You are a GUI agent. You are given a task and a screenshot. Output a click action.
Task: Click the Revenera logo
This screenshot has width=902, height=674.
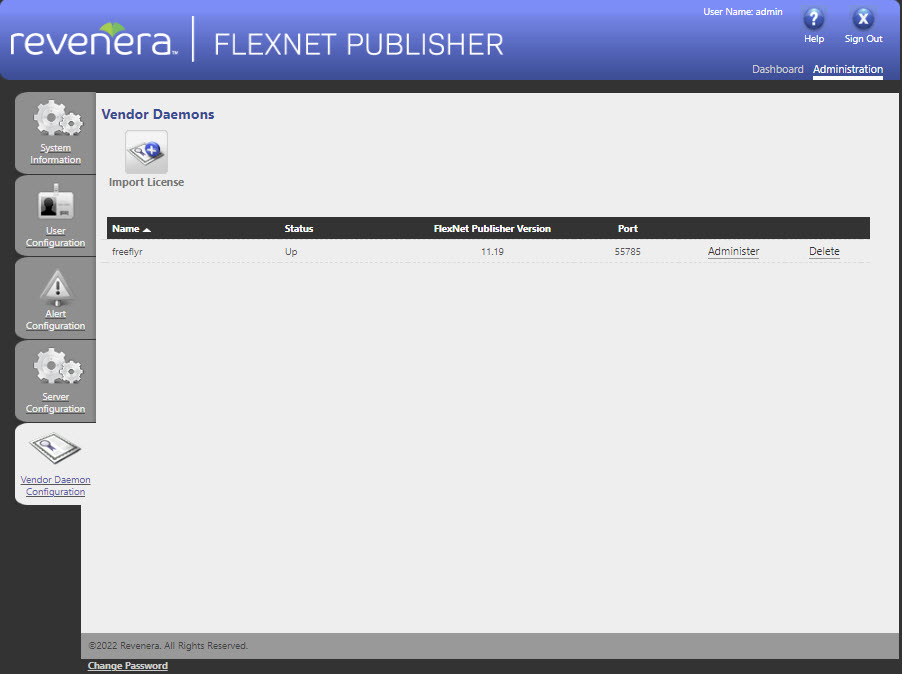(x=94, y=40)
